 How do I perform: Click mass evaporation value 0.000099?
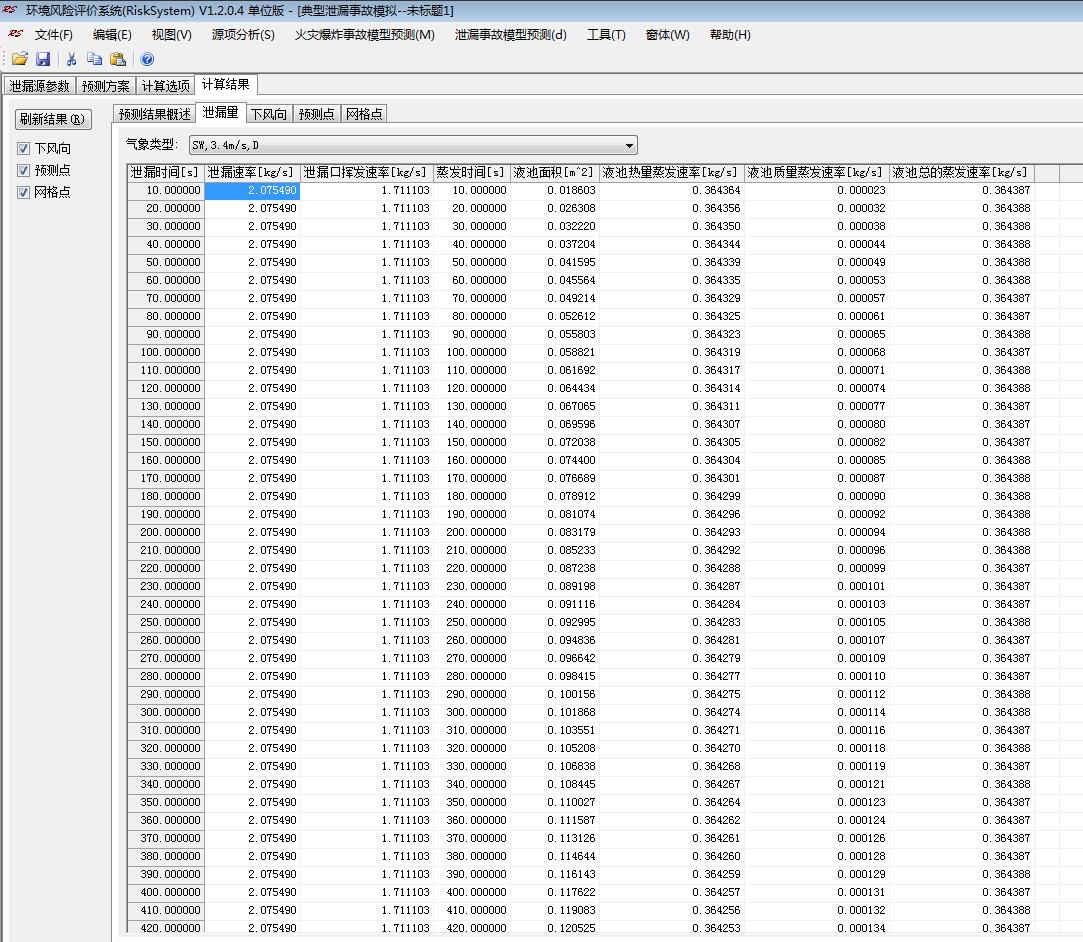816,568
